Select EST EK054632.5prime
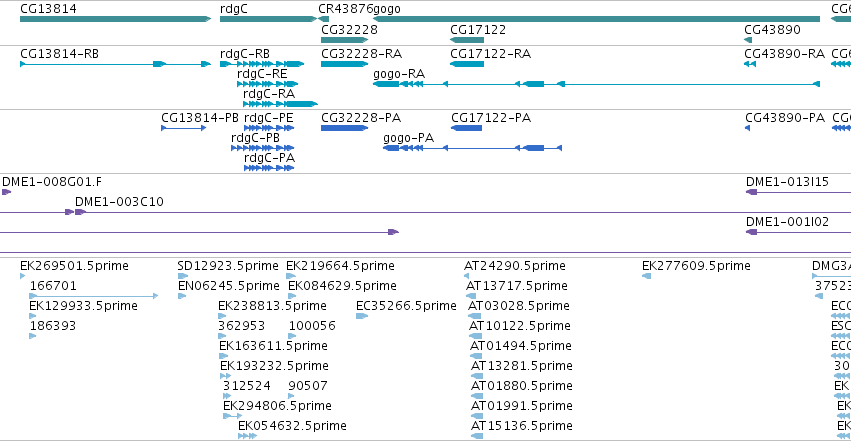851x441 pixels. click(247, 436)
